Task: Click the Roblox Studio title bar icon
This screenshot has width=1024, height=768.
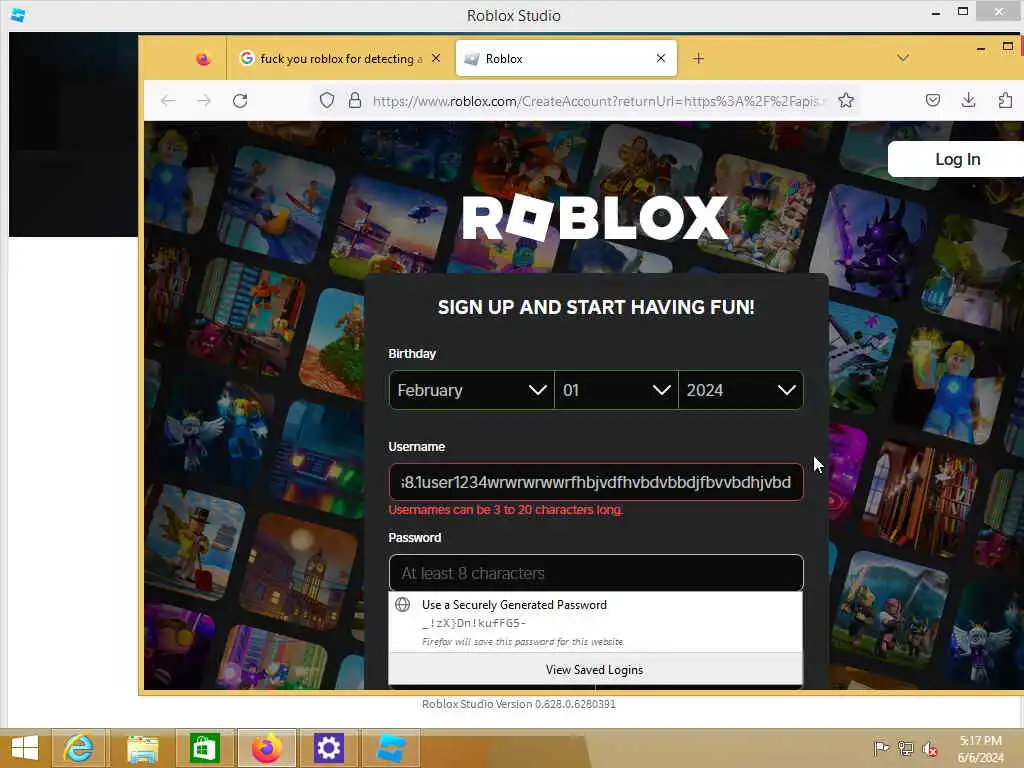Action: click(18, 15)
